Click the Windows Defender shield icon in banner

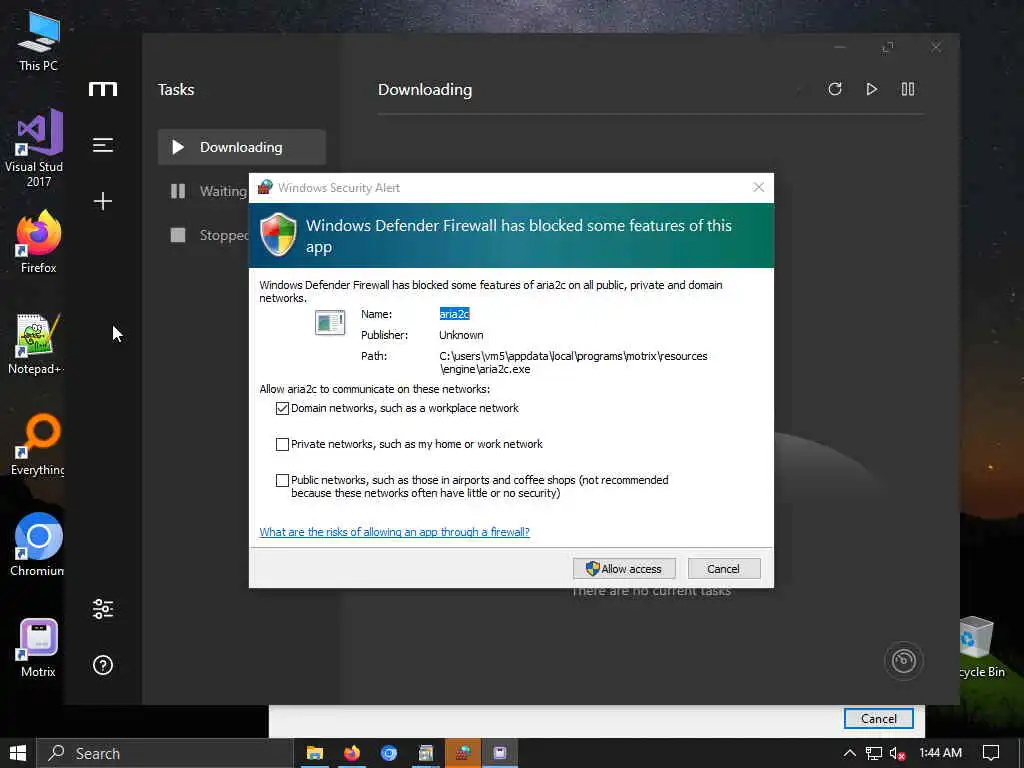click(x=278, y=234)
